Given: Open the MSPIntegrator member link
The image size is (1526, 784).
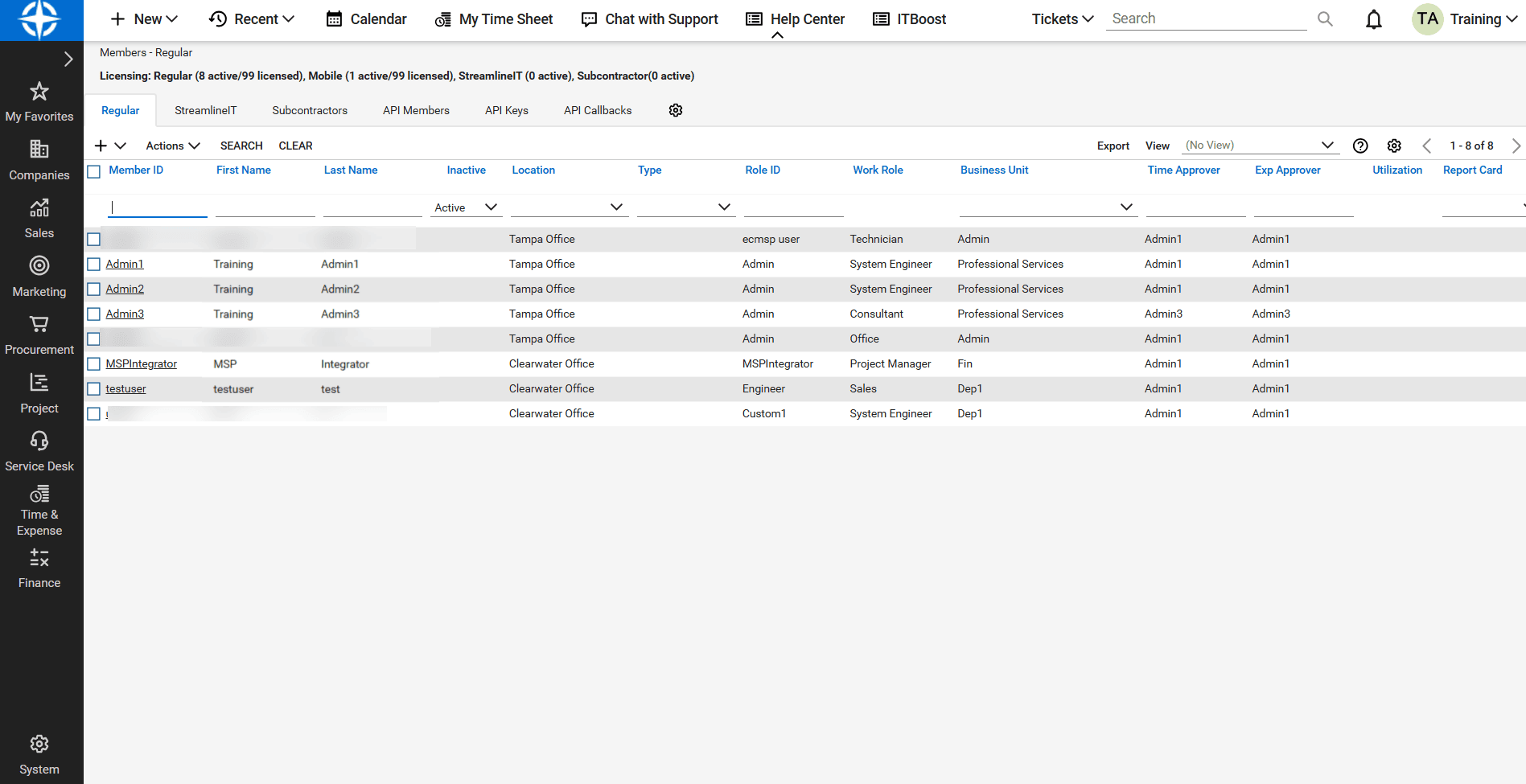Looking at the screenshot, I should (x=141, y=364).
